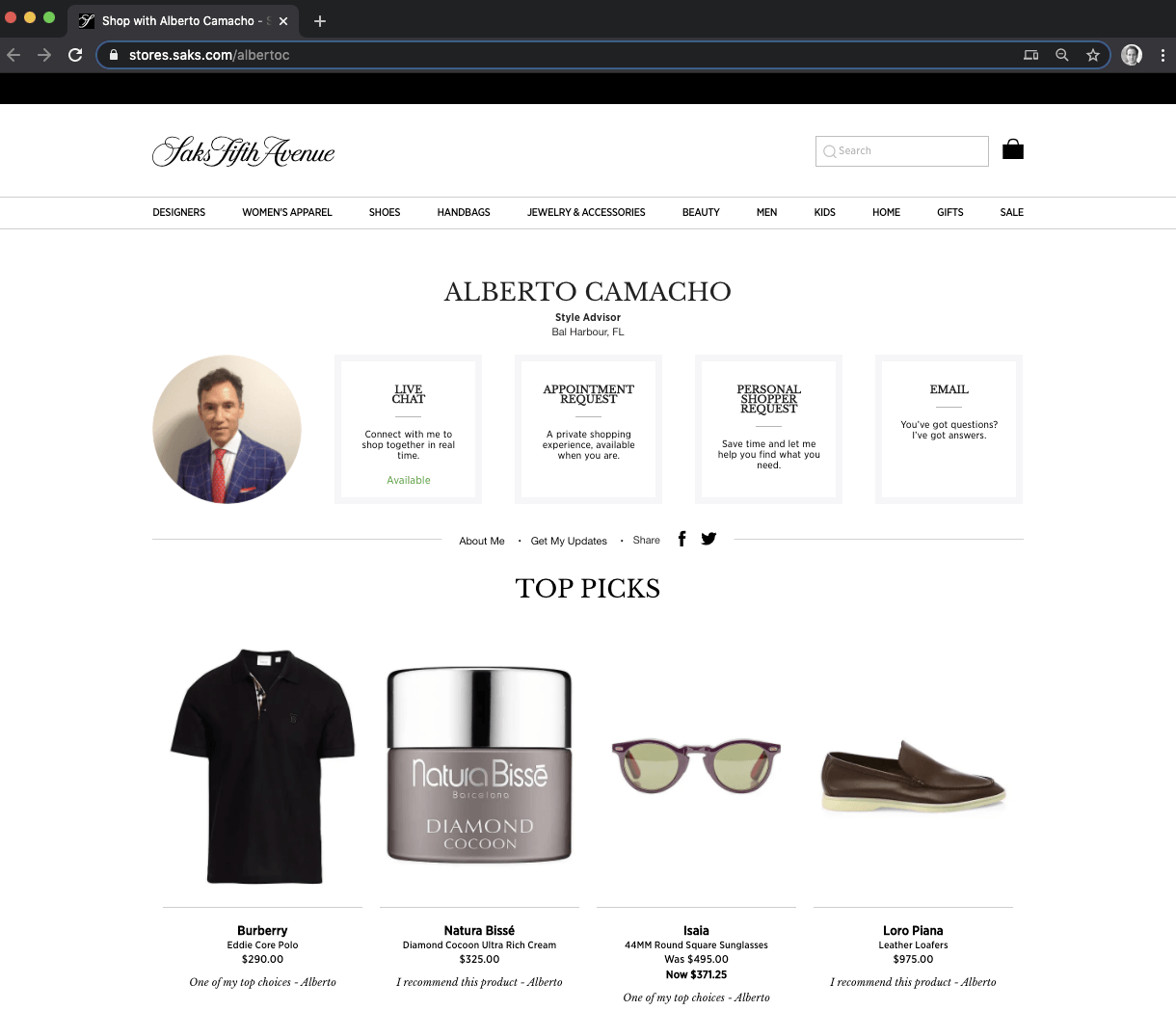Share on Facebook via the icon
This screenshot has width=1176, height=1010.
click(682, 539)
